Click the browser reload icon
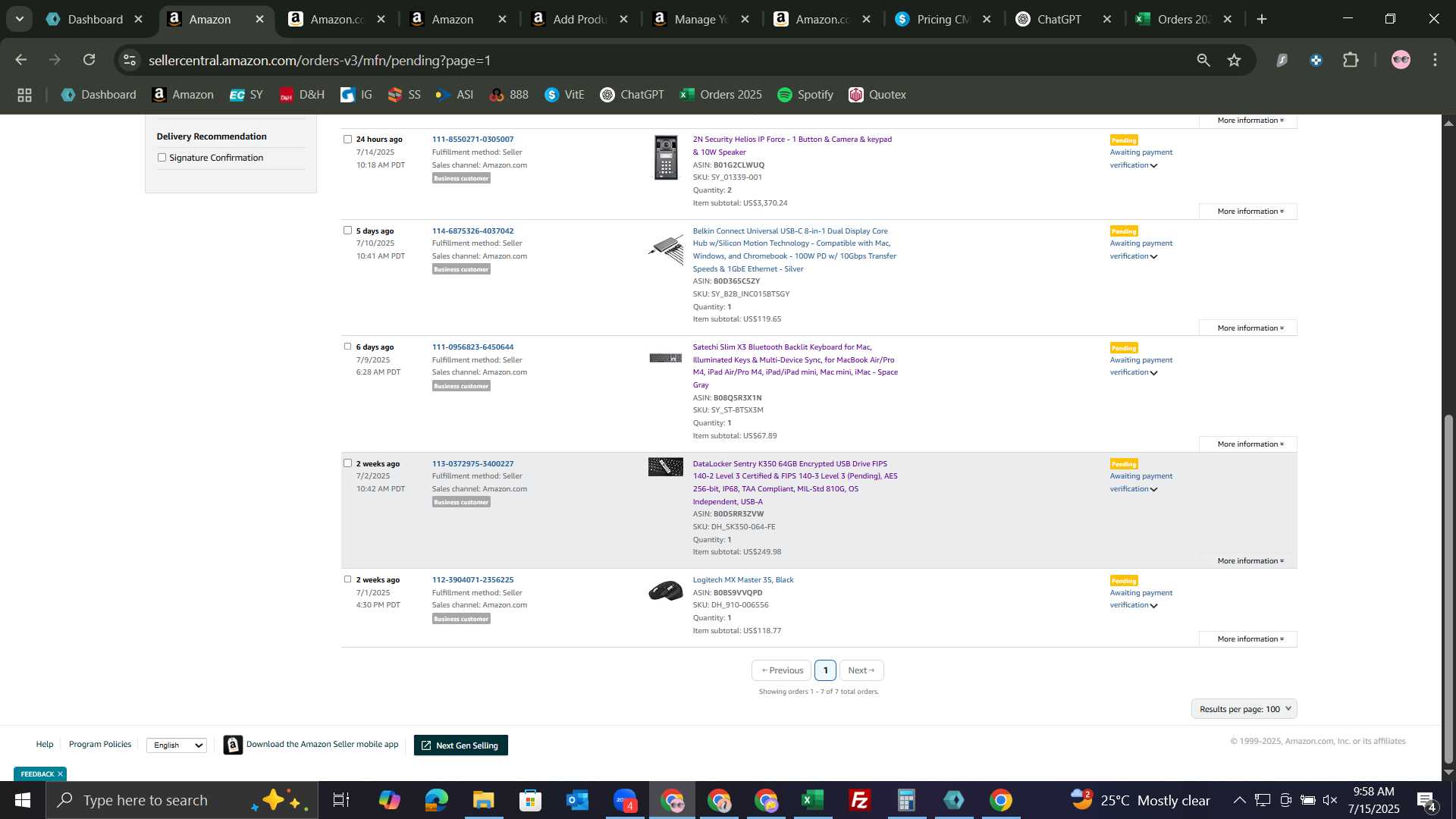1456x819 pixels. click(x=89, y=60)
